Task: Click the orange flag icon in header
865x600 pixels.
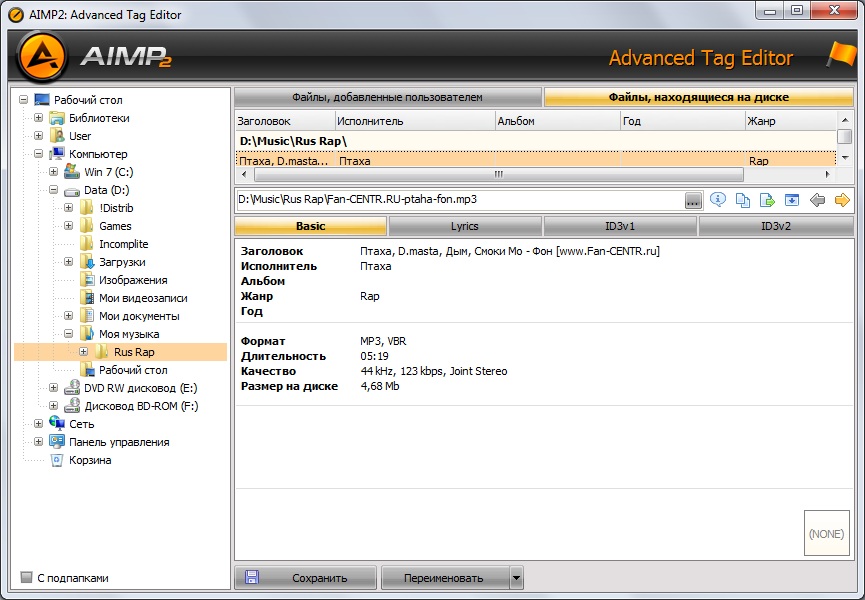Action: pyautogui.click(x=840, y=54)
